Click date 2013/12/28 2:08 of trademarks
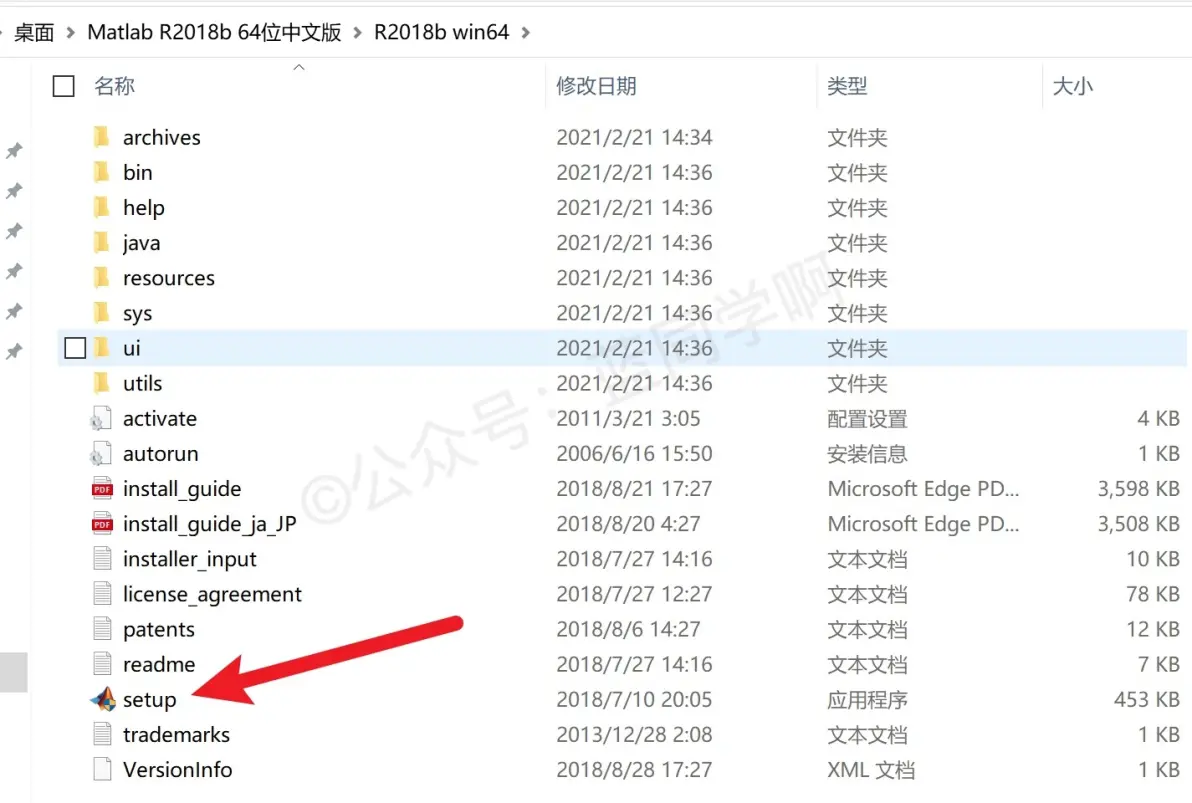The width and height of the screenshot is (1192, 803). [634, 734]
